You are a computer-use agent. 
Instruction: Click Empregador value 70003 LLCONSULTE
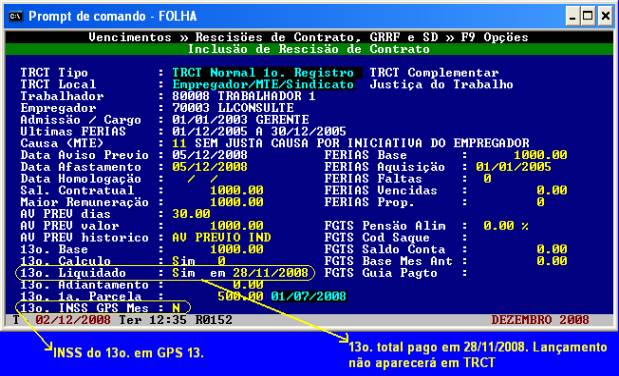tap(233, 108)
